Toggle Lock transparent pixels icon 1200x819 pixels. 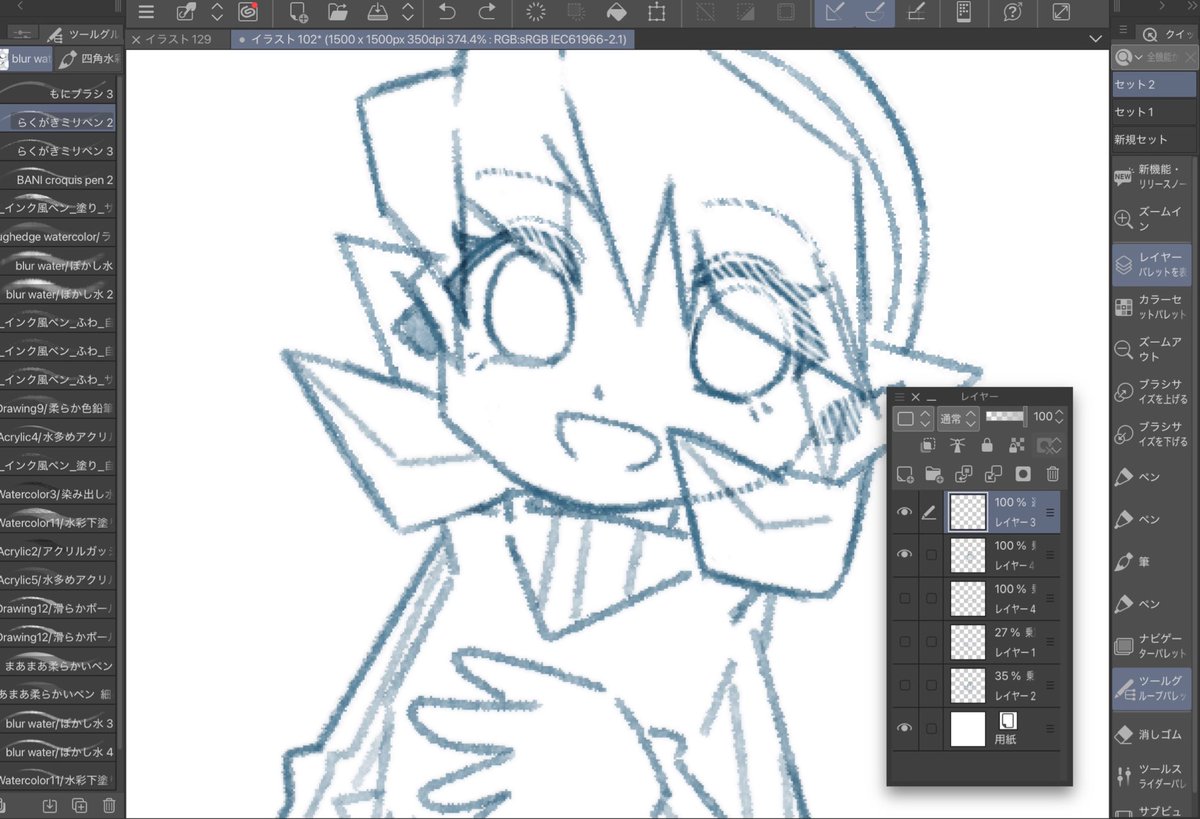tap(1018, 445)
